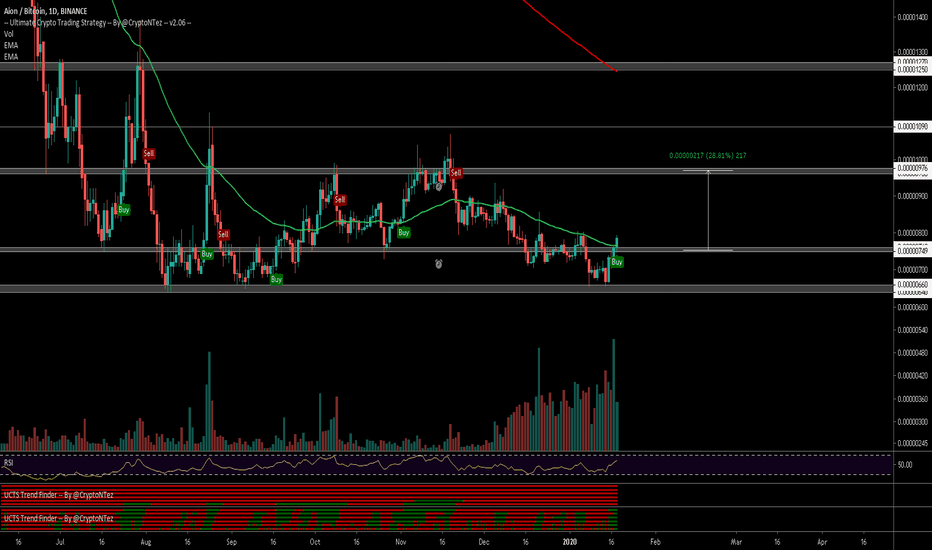Click the 0.00000749 price label
This screenshot has width=932, height=550.
point(912,251)
